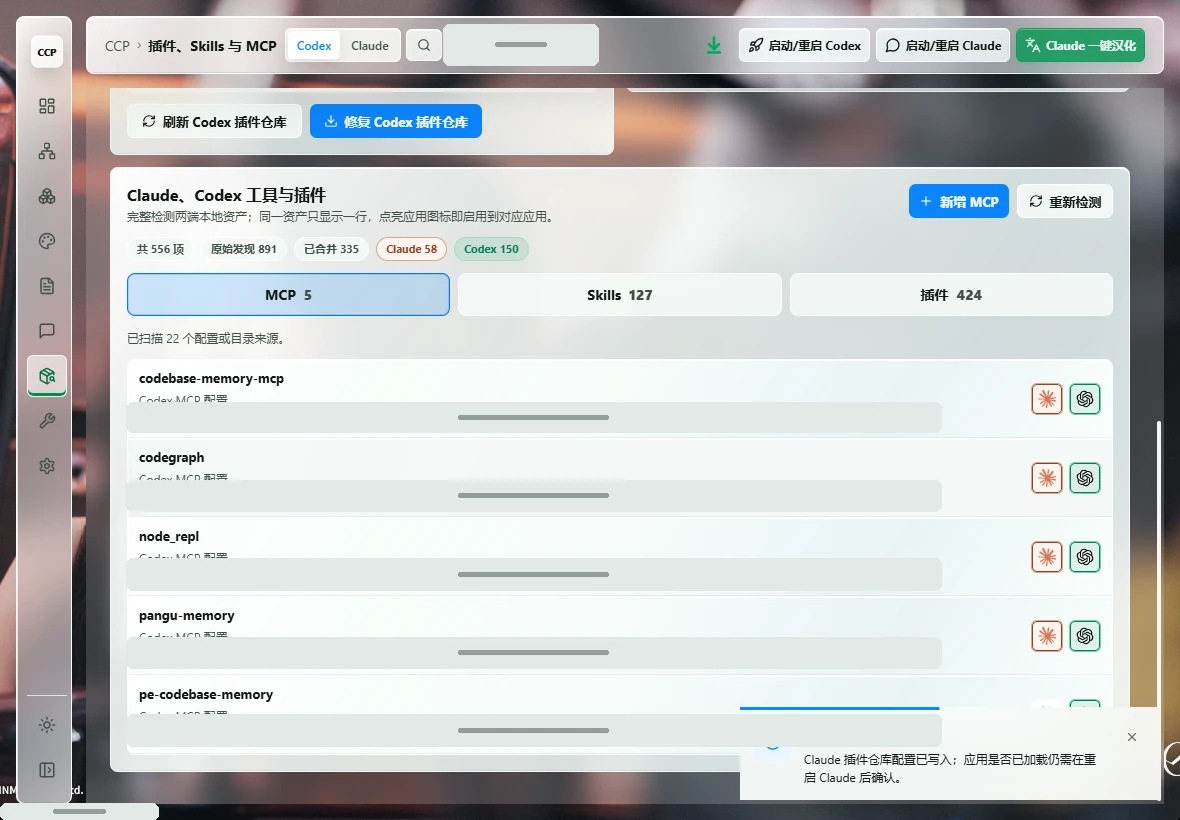Select the Codex tab in top bar
The image size is (1180, 820).
[314, 46]
